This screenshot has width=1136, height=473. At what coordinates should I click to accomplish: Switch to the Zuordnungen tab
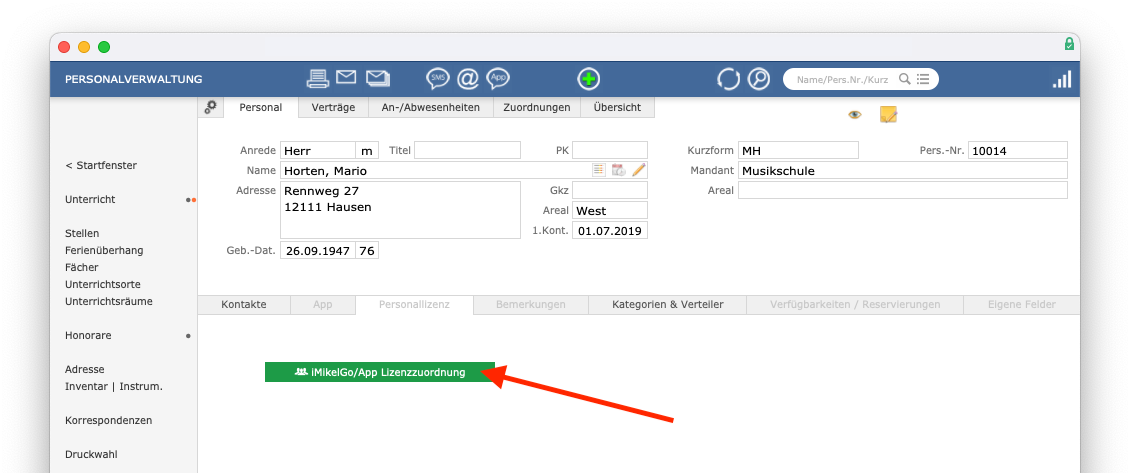coord(537,107)
